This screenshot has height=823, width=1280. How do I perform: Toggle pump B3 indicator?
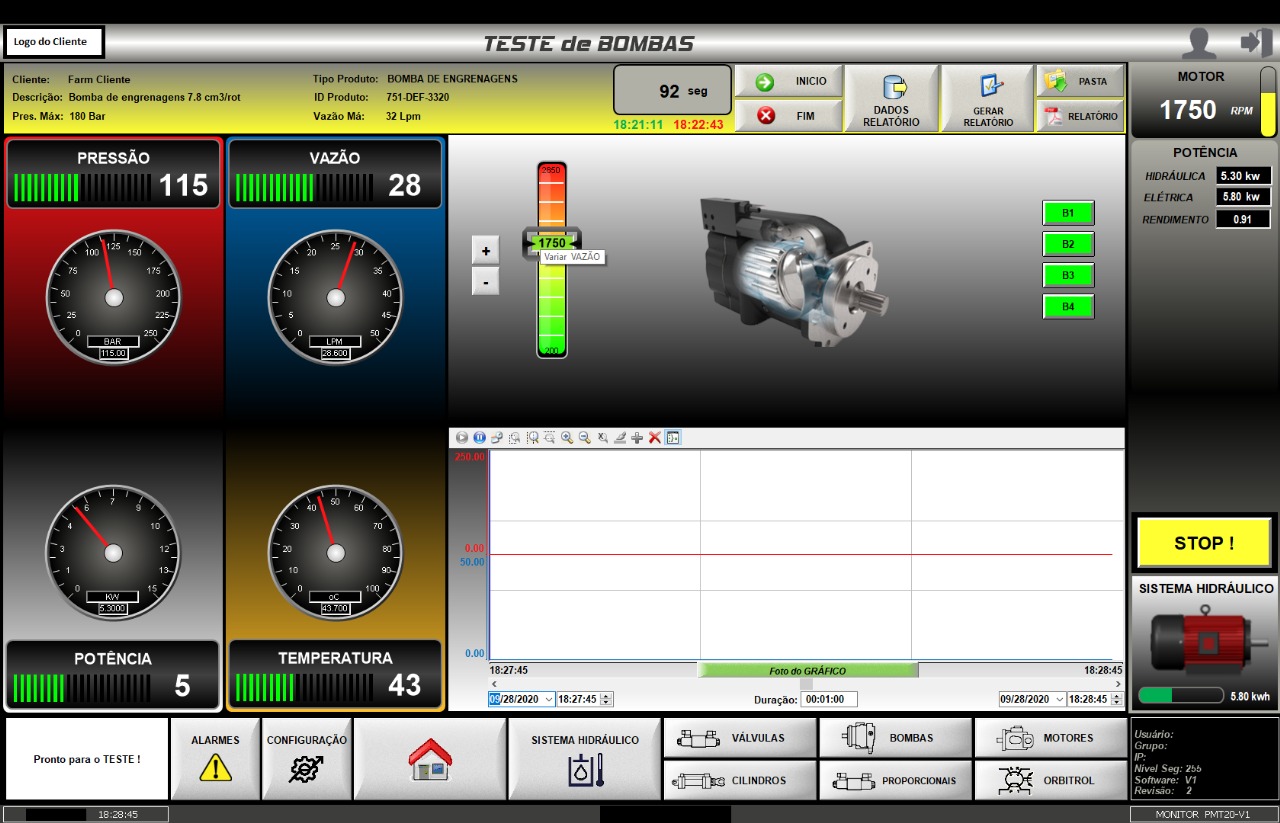click(x=1068, y=275)
